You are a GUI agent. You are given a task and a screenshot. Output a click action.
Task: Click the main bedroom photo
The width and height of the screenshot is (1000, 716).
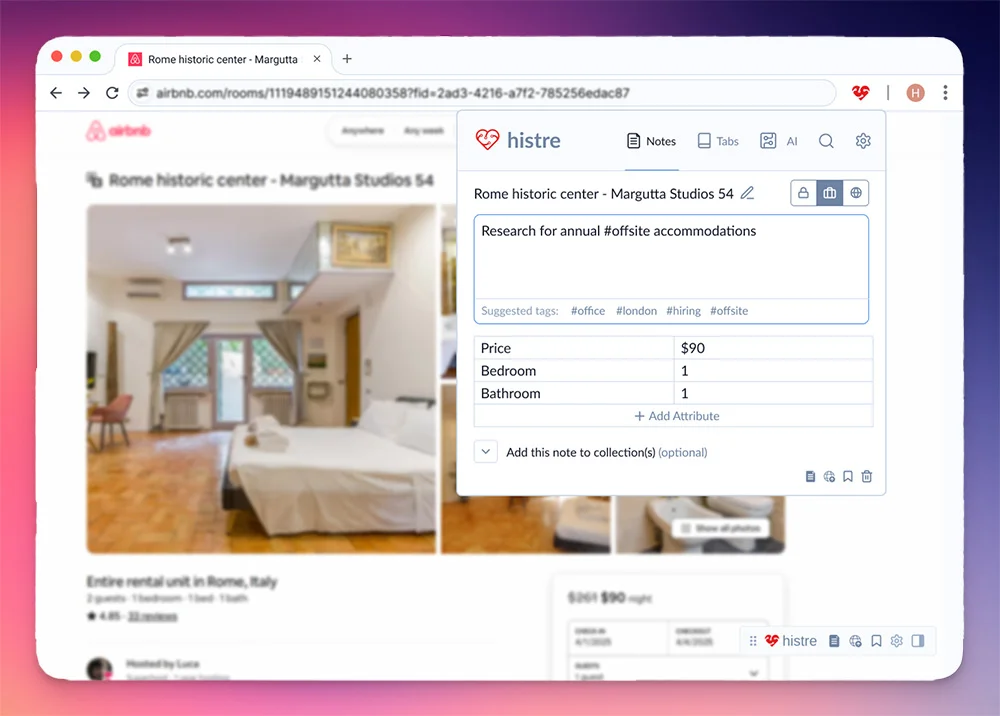pos(261,379)
